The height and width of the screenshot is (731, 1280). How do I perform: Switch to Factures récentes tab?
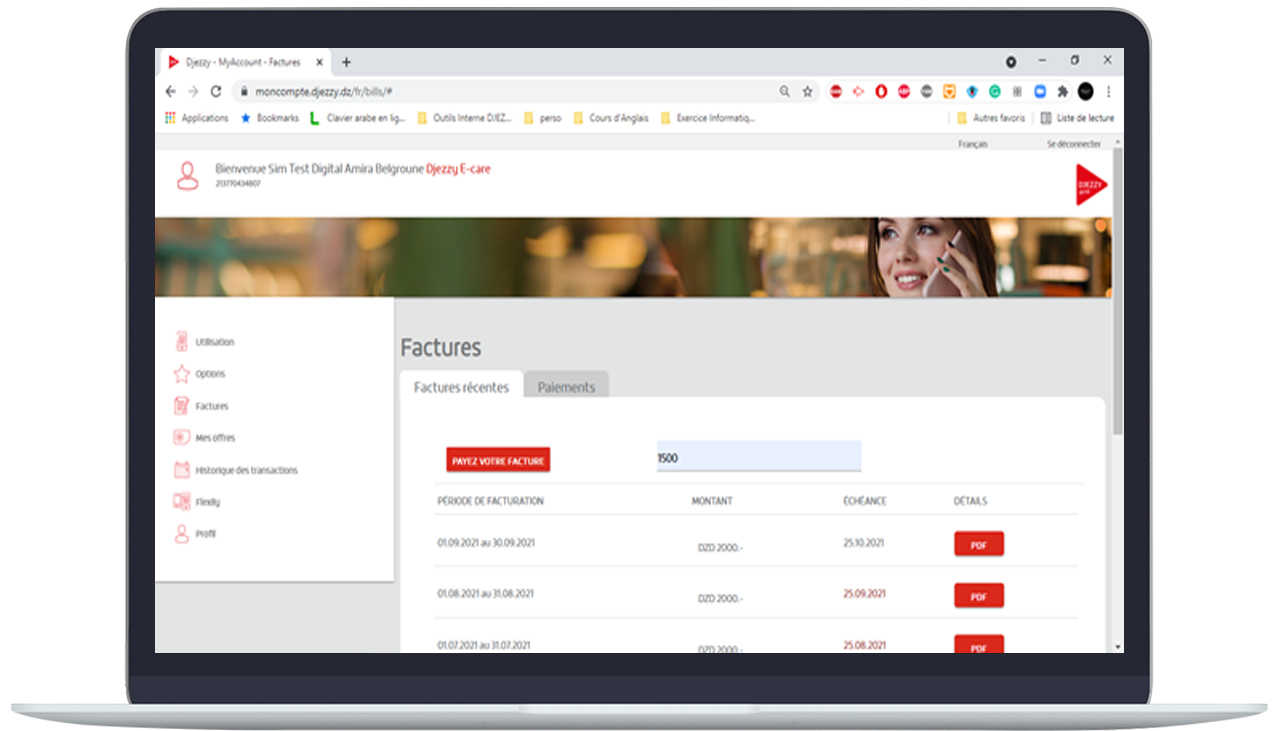[461, 387]
